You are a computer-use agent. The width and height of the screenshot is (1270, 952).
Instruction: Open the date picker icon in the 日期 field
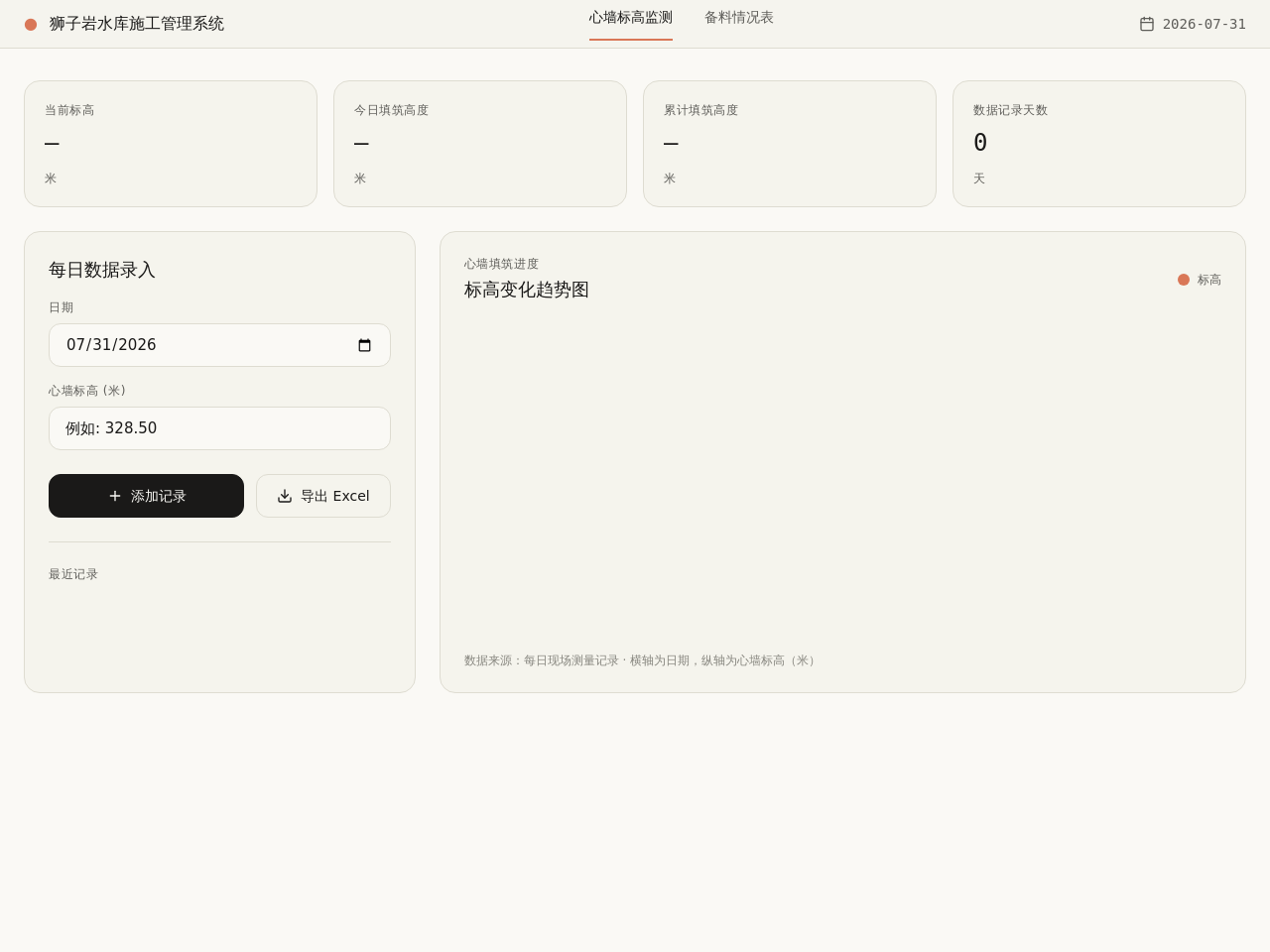[x=364, y=345]
